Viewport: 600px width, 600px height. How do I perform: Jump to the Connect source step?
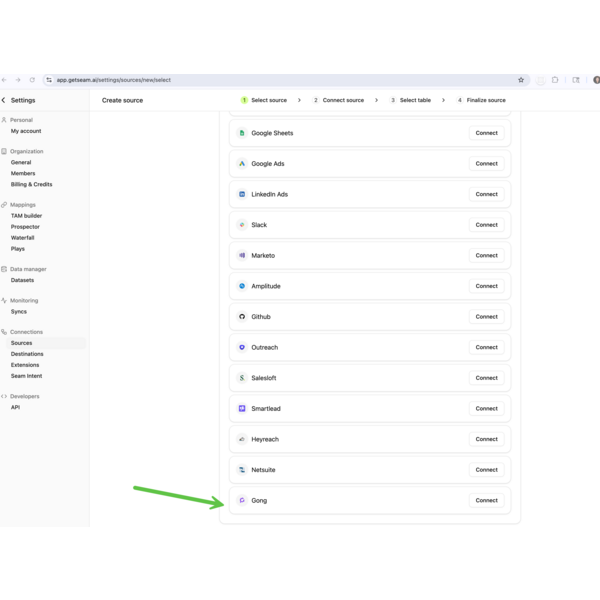point(339,100)
